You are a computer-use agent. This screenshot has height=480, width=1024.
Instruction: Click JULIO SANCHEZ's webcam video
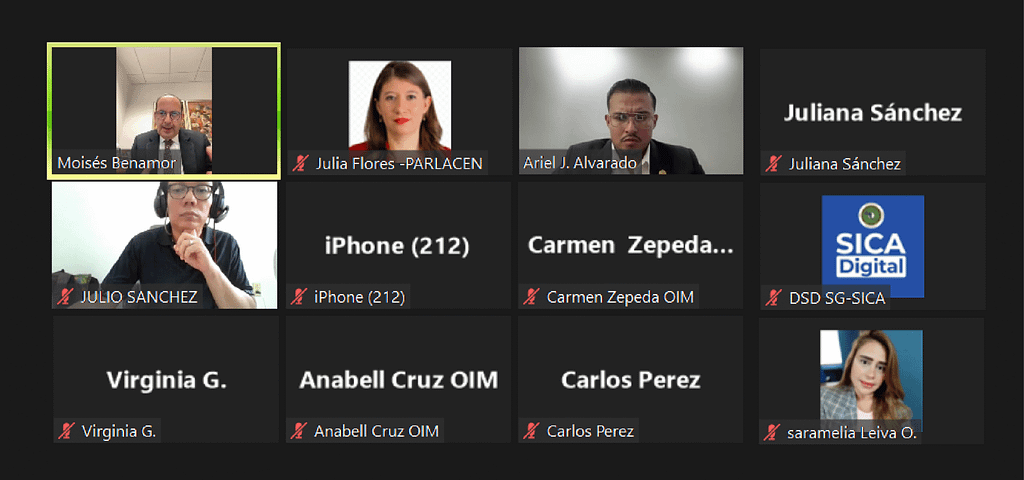[165, 245]
